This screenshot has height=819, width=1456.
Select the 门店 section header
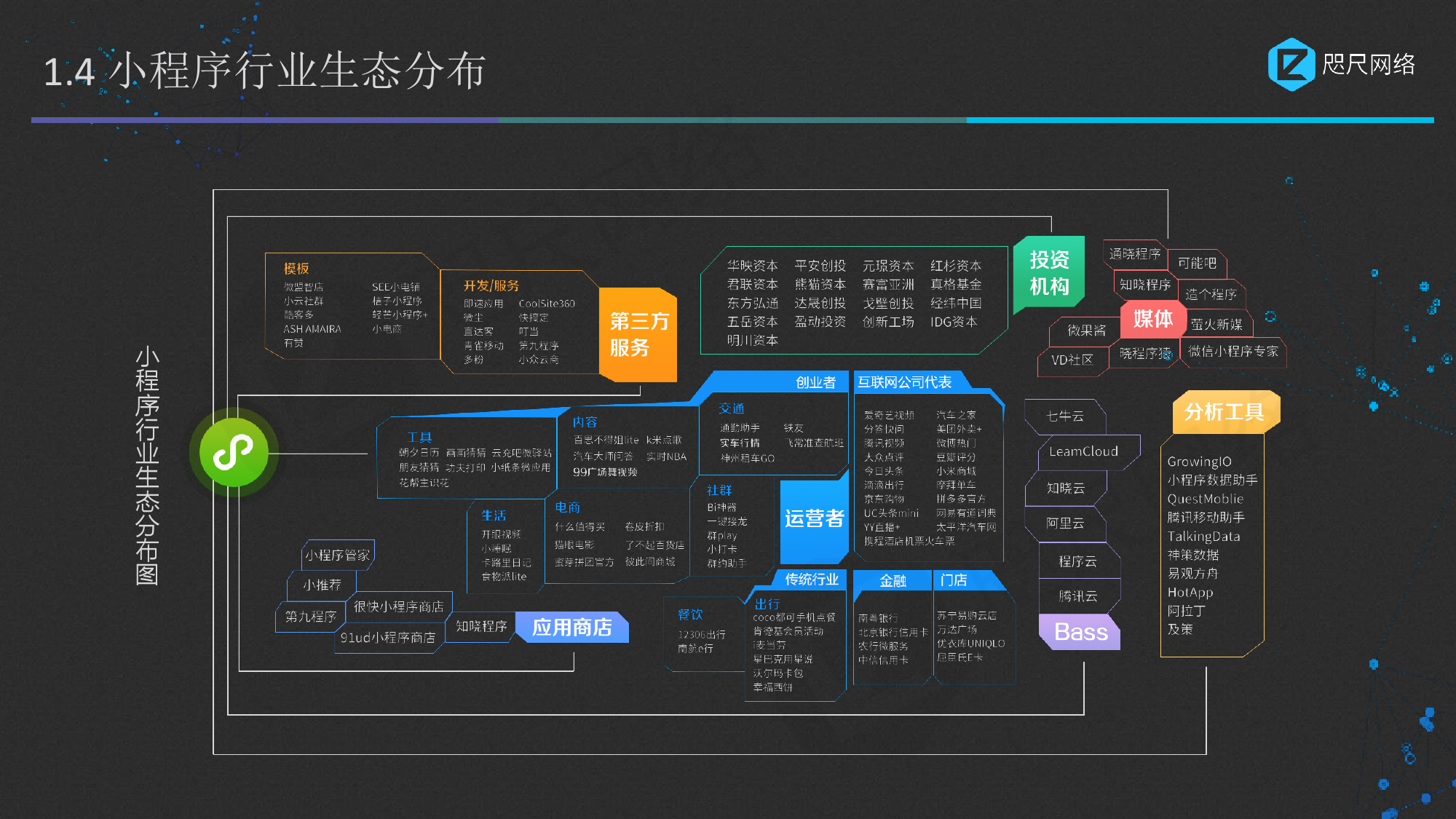coord(954,580)
